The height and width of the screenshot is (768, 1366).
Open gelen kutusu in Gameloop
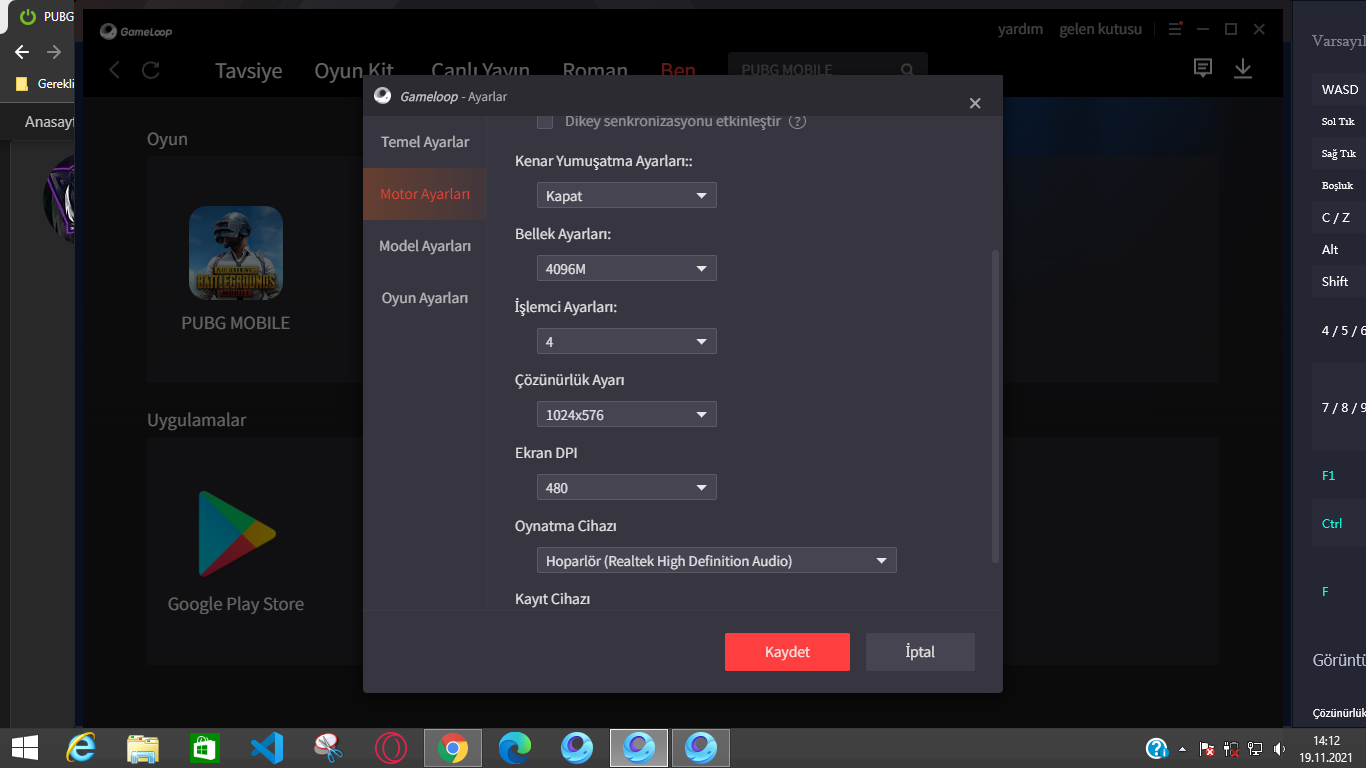[1100, 29]
